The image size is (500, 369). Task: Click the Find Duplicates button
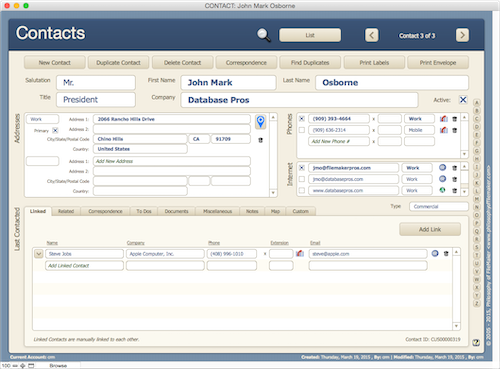click(x=310, y=63)
